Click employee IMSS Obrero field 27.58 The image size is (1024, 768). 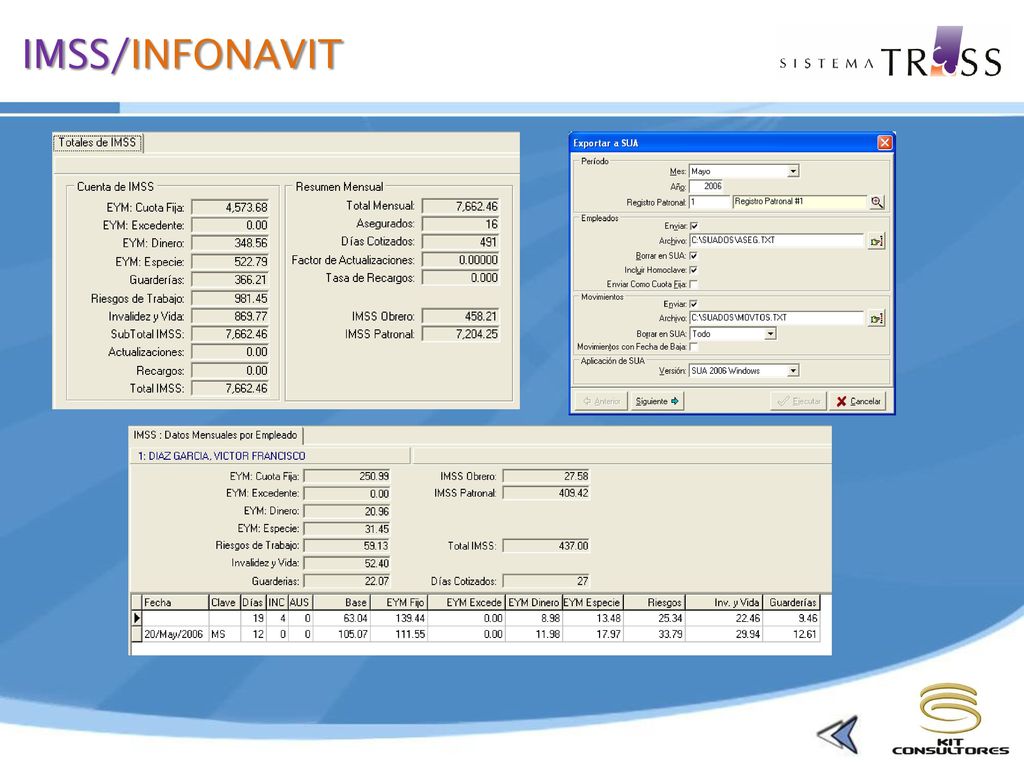coord(547,476)
